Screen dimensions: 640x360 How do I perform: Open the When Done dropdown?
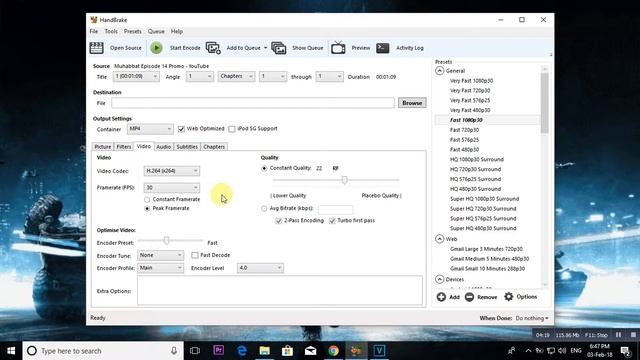coord(532,318)
